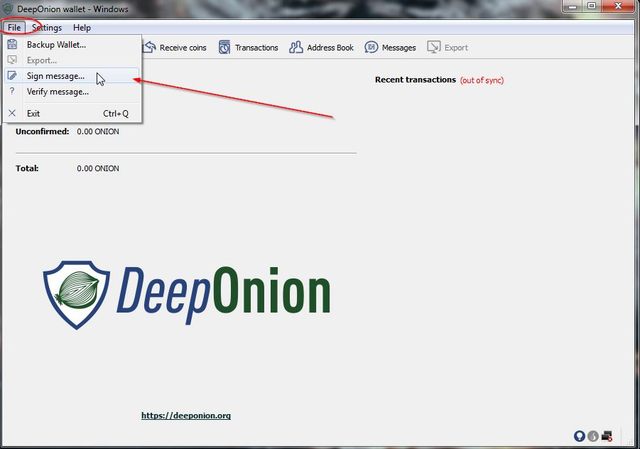This screenshot has width=640, height=449.
Task: Choose Verify message... menu entry
Action: pyautogui.click(x=72, y=92)
